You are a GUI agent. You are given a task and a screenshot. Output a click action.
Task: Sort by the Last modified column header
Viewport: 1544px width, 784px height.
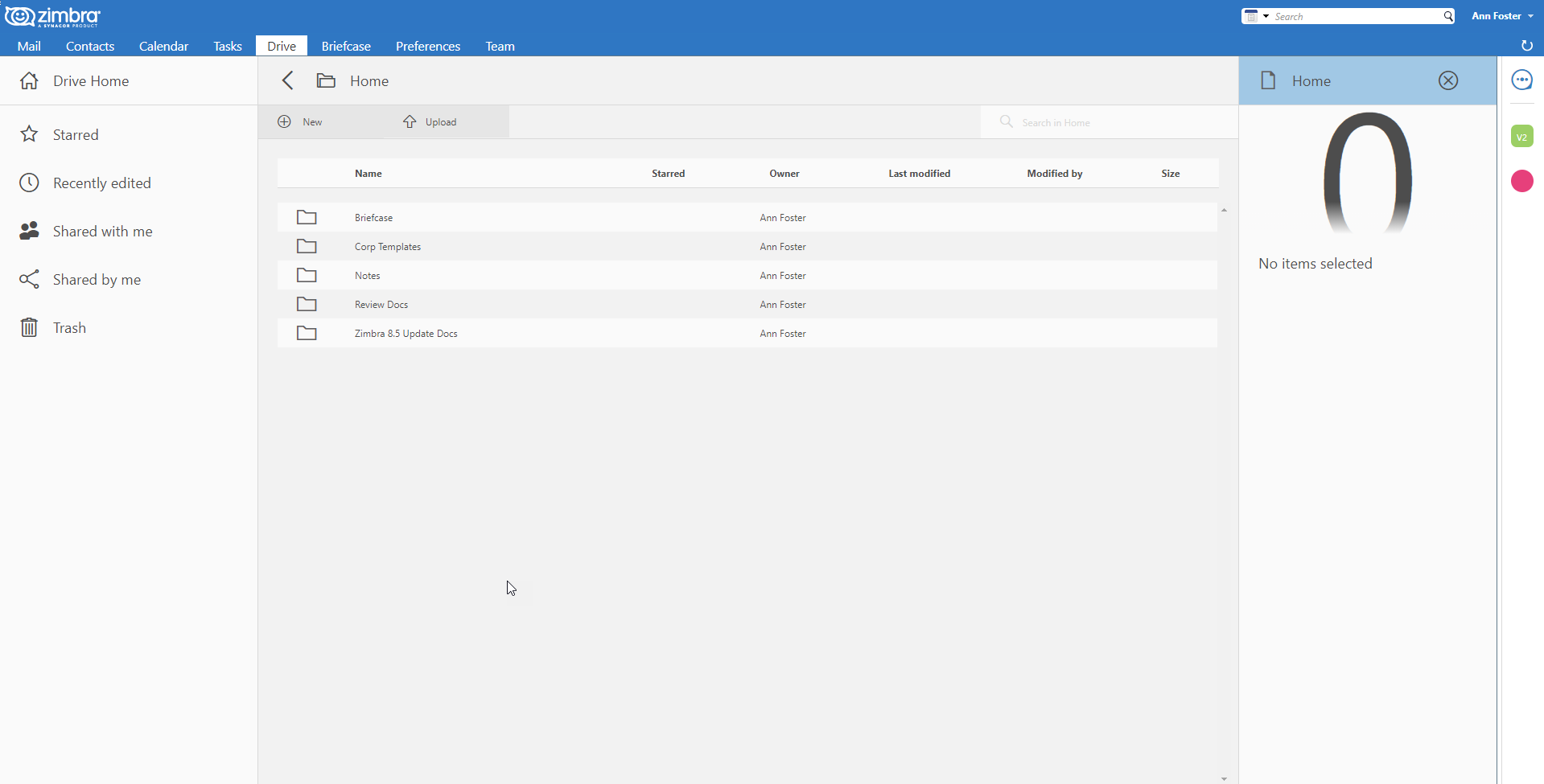coord(920,174)
